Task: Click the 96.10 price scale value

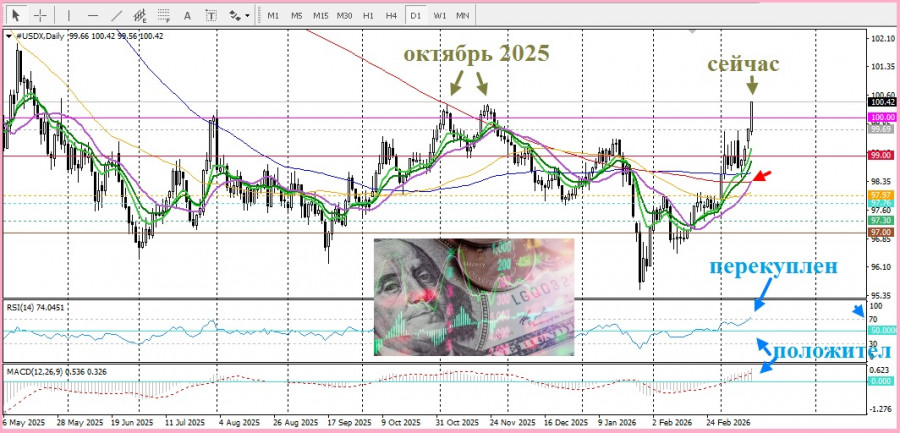Action: 883,267
